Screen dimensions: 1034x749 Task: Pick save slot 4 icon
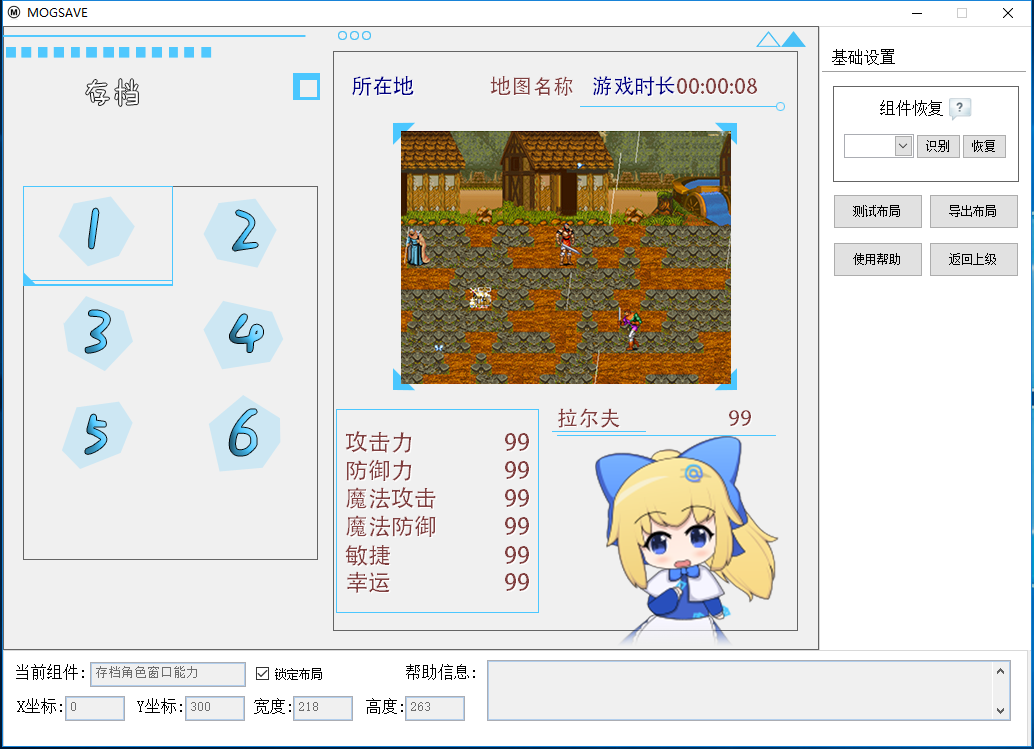click(243, 334)
